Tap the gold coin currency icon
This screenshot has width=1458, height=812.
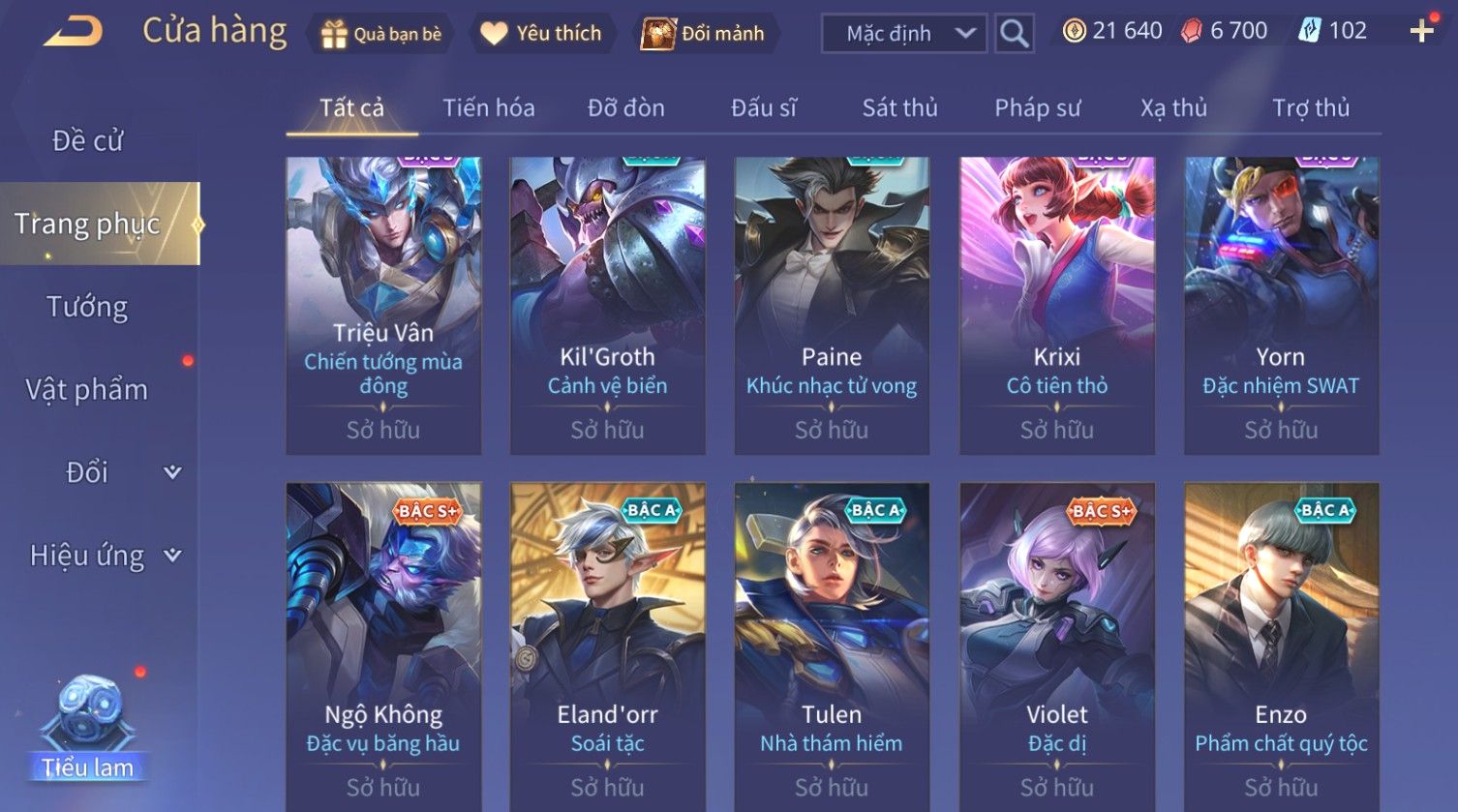point(1074,31)
